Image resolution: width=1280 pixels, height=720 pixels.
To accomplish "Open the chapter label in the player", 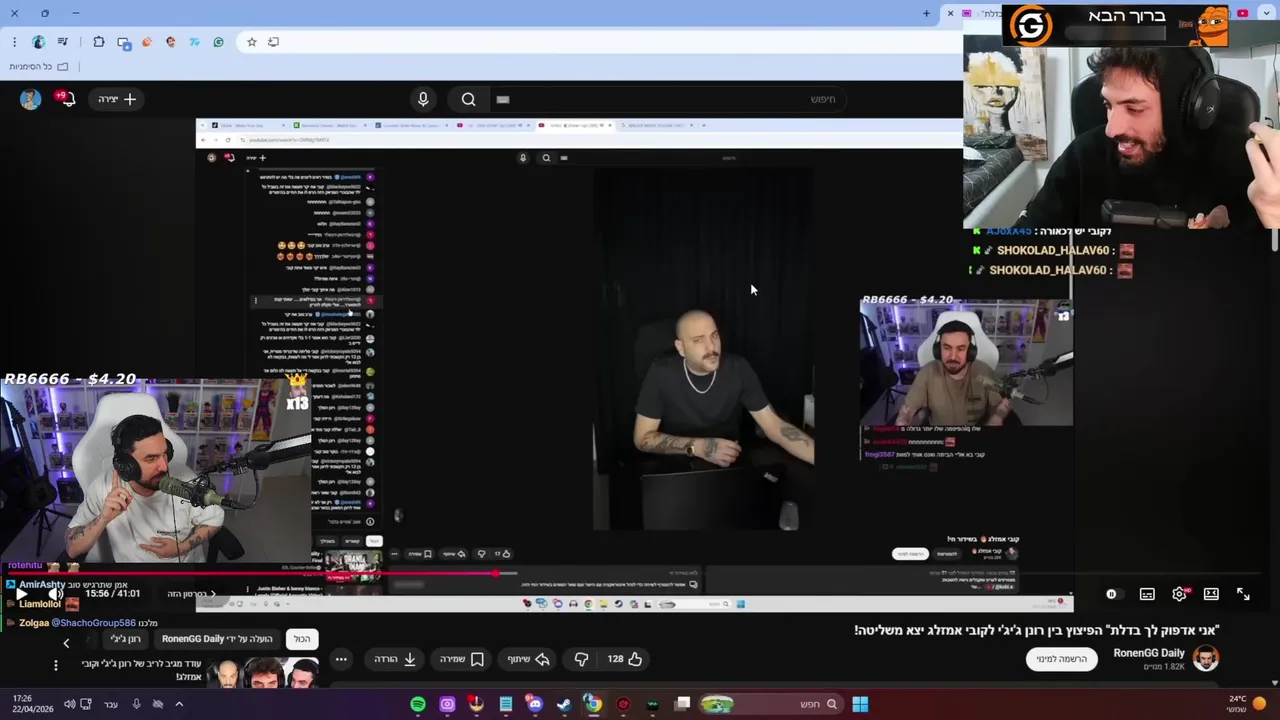I will [191, 594].
